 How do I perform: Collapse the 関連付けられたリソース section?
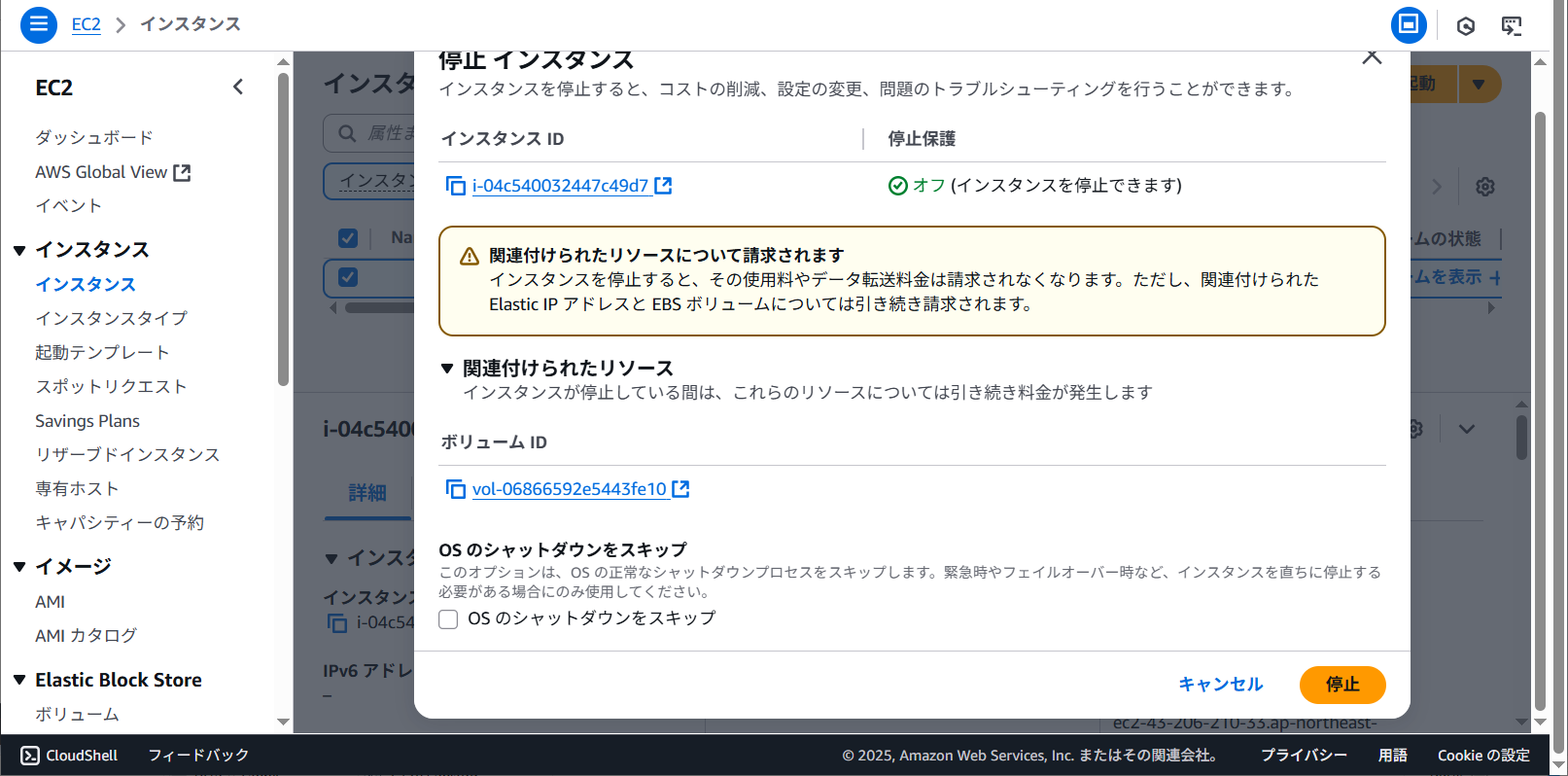[x=447, y=369]
